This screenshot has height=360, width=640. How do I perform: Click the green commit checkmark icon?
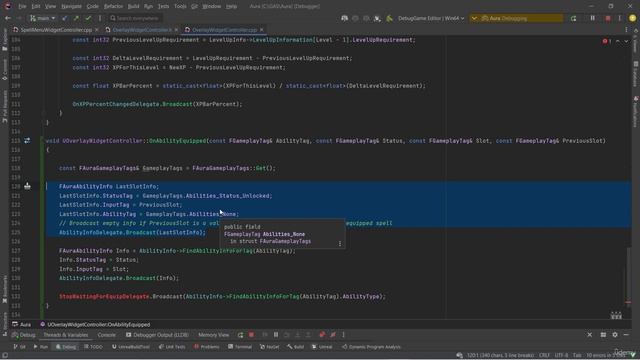click(88, 18)
